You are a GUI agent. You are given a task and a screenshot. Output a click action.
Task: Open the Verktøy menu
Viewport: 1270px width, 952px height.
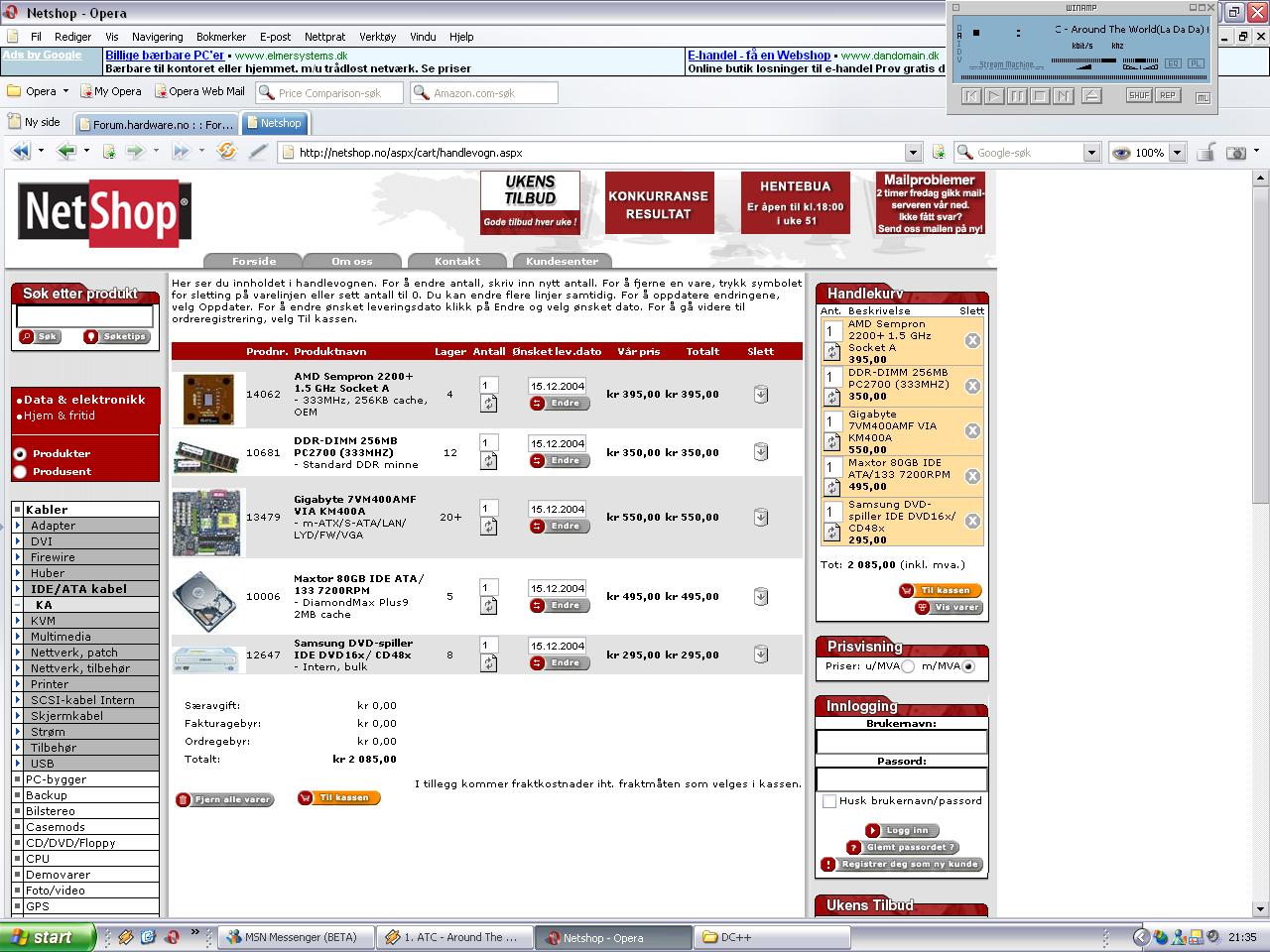click(x=377, y=37)
